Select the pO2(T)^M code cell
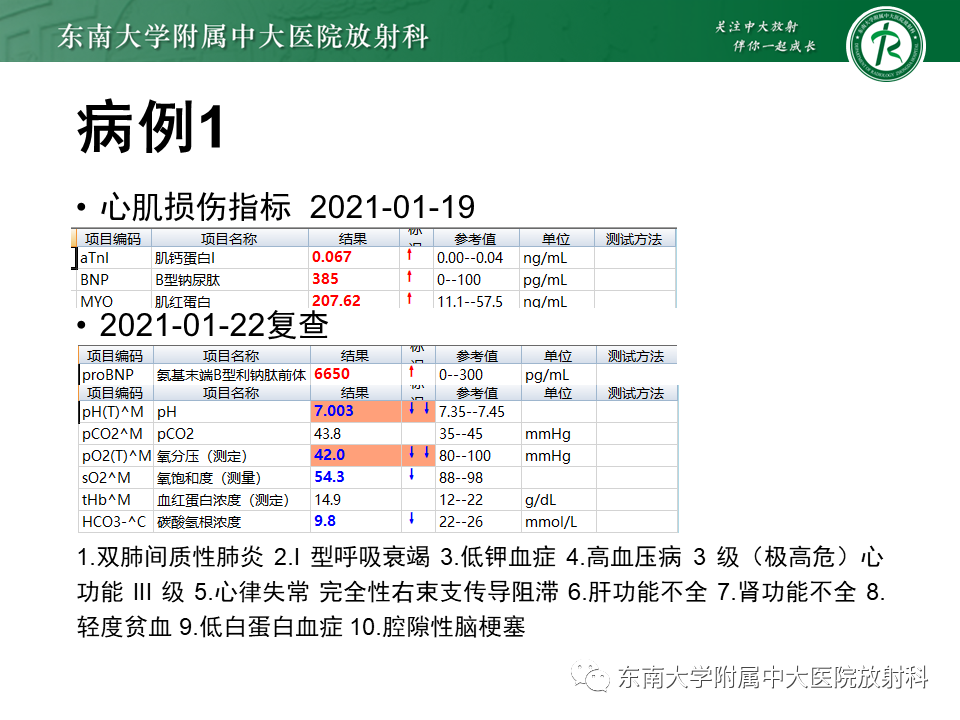This screenshot has height=720, width=960. pos(116,456)
